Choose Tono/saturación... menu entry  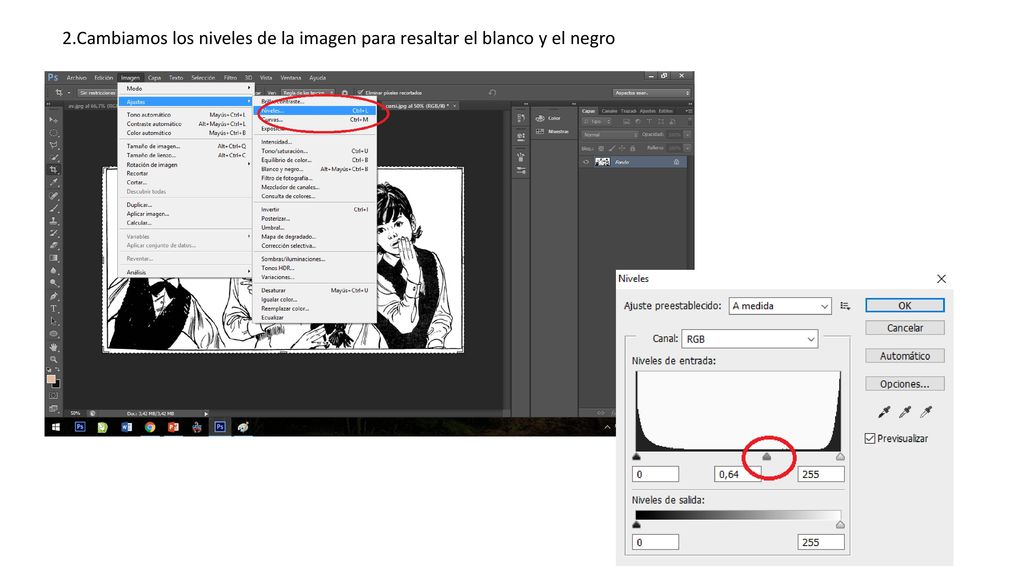coord(314,151)
